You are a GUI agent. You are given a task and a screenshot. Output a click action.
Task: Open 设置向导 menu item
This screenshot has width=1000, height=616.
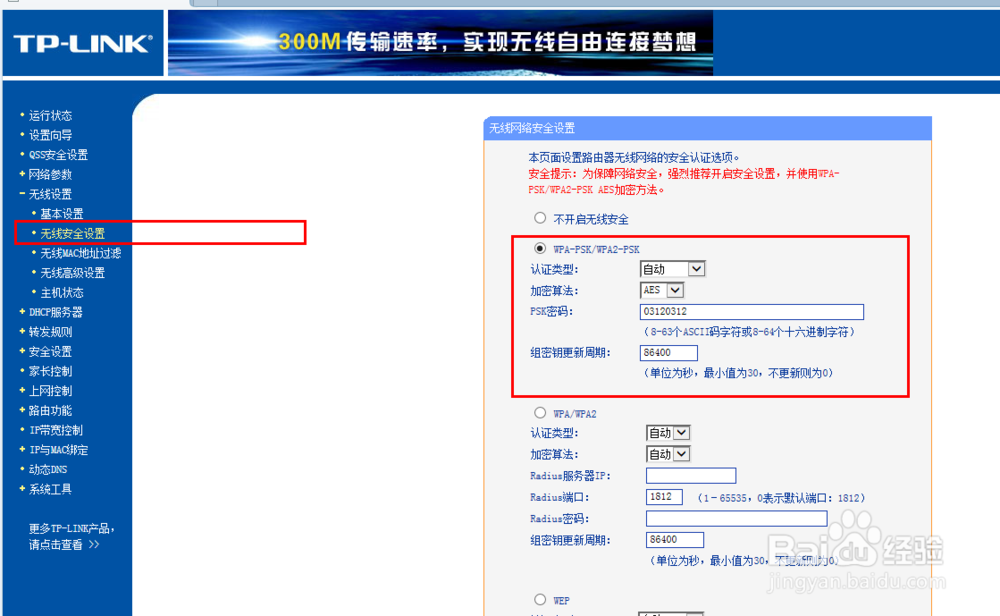coord(50,135)
